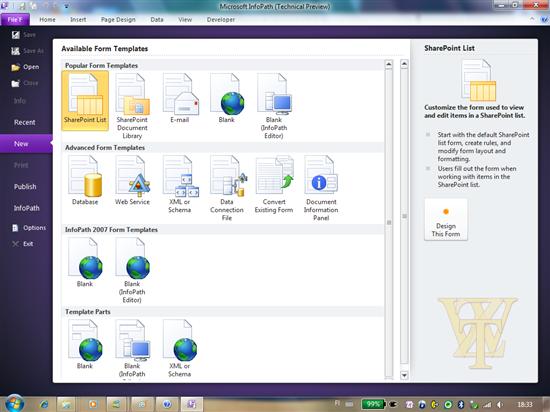Viewport: 550px width, 412px height.
Task: Open the File tab
Action: pos(15,19)
